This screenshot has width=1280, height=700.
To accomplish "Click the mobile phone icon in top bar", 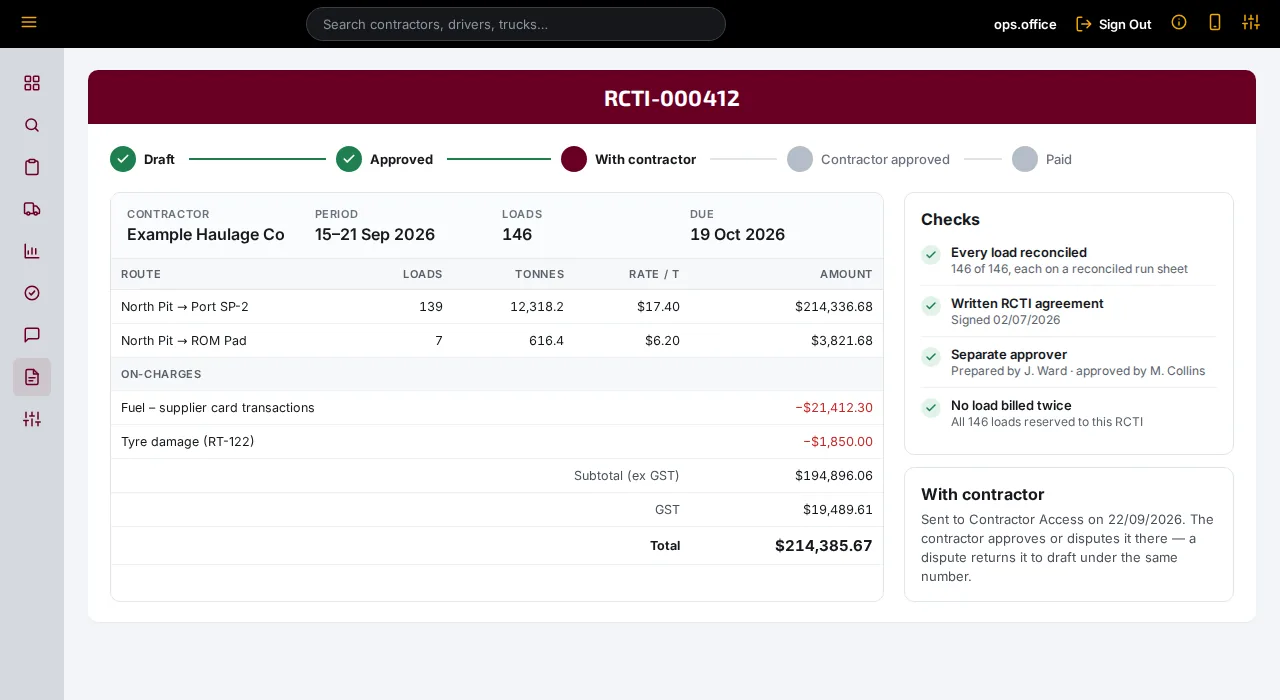I will [1215, 22].
